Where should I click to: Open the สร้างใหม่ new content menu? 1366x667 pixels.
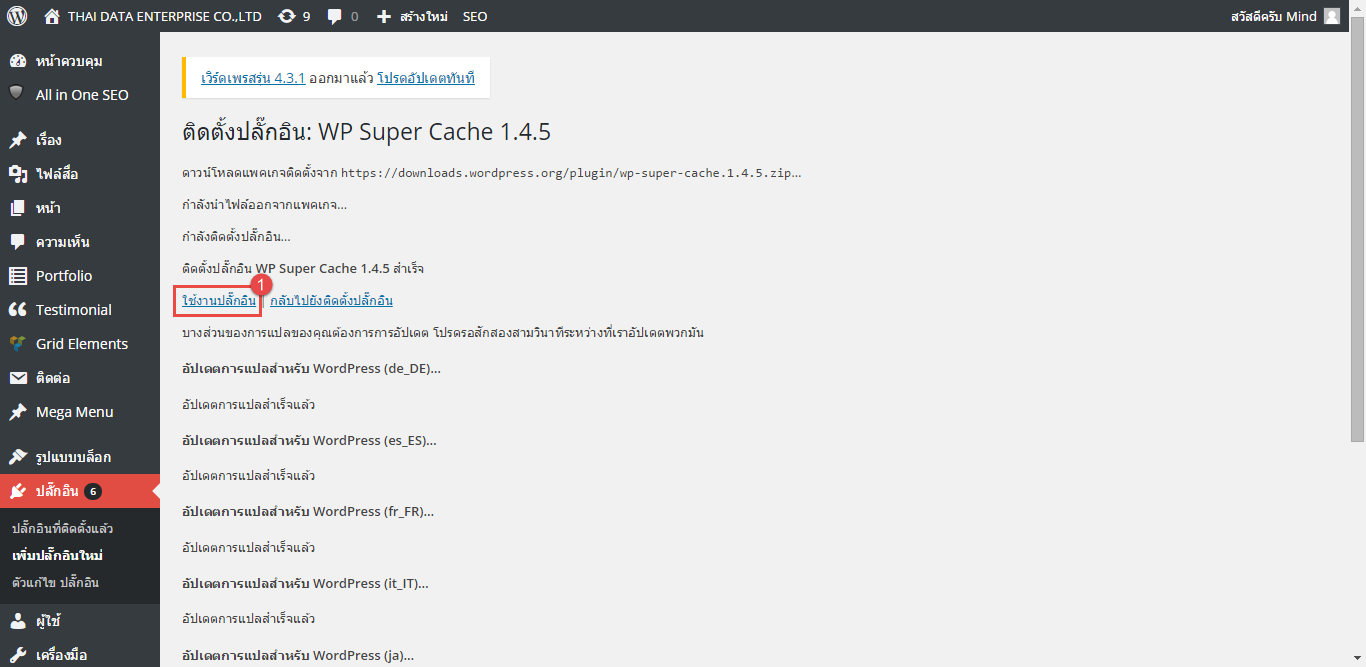tap(412, 16)
